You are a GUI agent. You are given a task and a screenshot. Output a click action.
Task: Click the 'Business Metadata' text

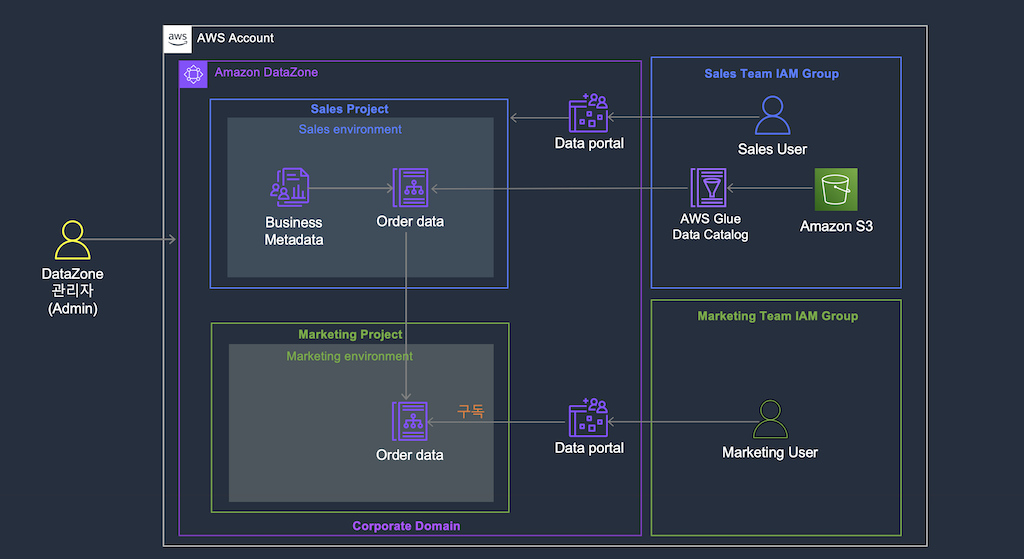coord(294,231)
